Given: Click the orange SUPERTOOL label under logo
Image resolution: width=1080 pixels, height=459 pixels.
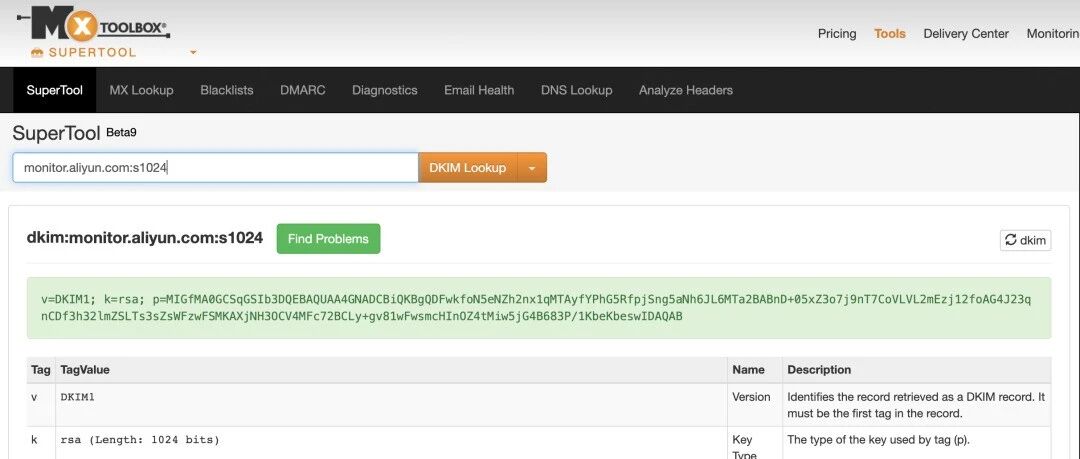Looking at the screenshot, I should point(83,52).
